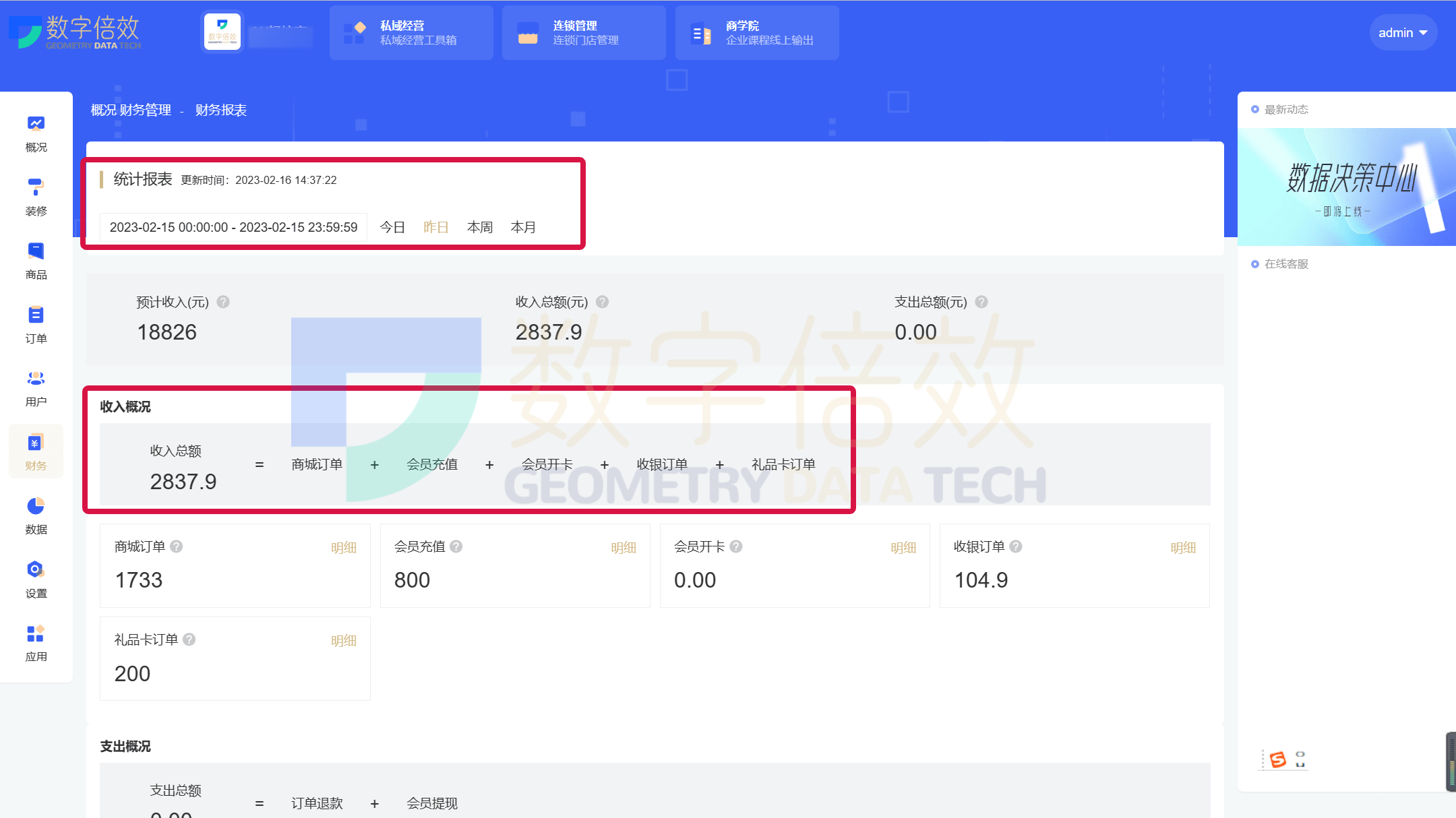The width and height of the screenshot is (1456, 818).
Task: Click the store avatar icon in the header
Action: point(222,32)
